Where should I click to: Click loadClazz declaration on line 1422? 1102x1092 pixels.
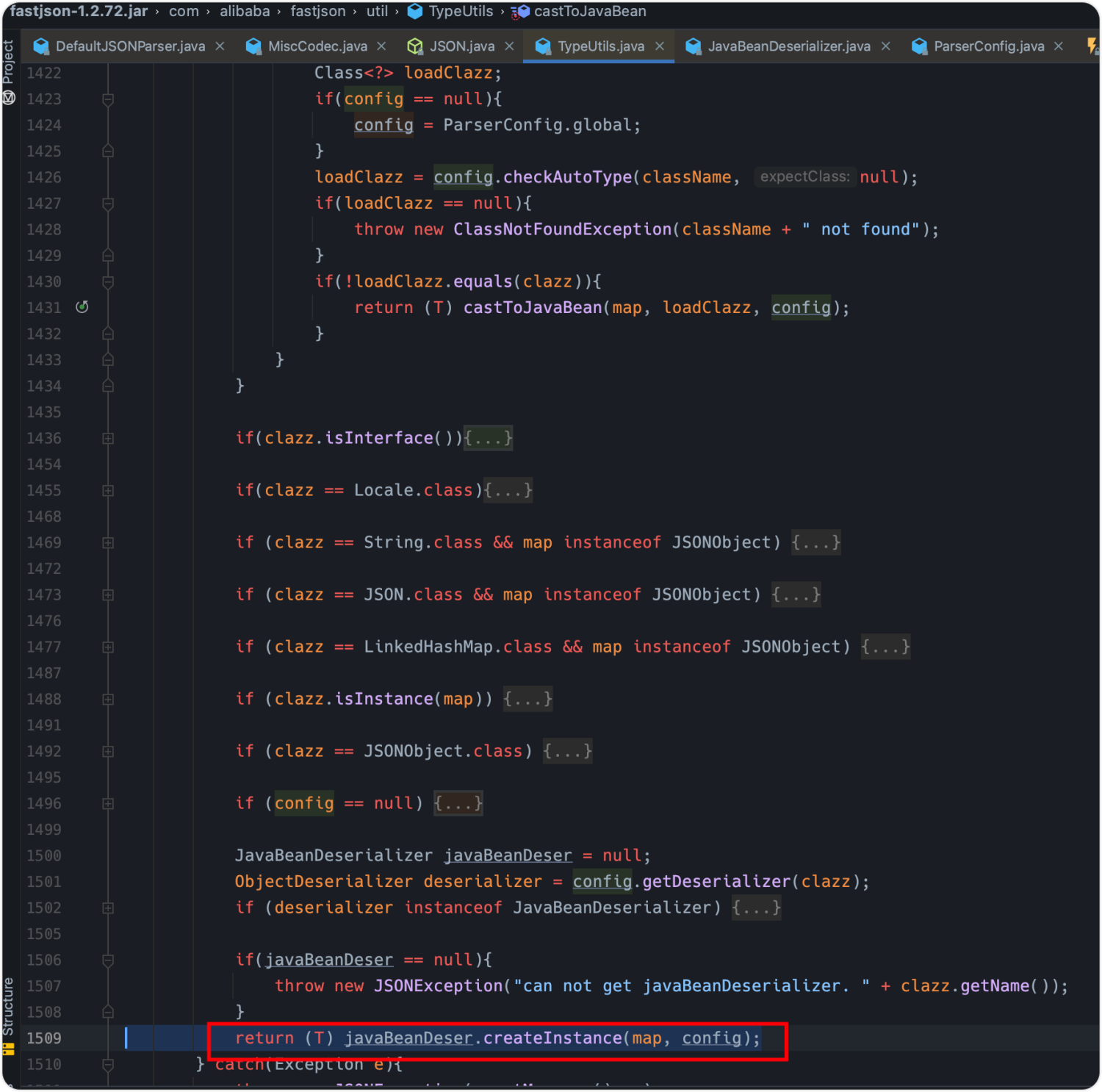tap(448, 73)
